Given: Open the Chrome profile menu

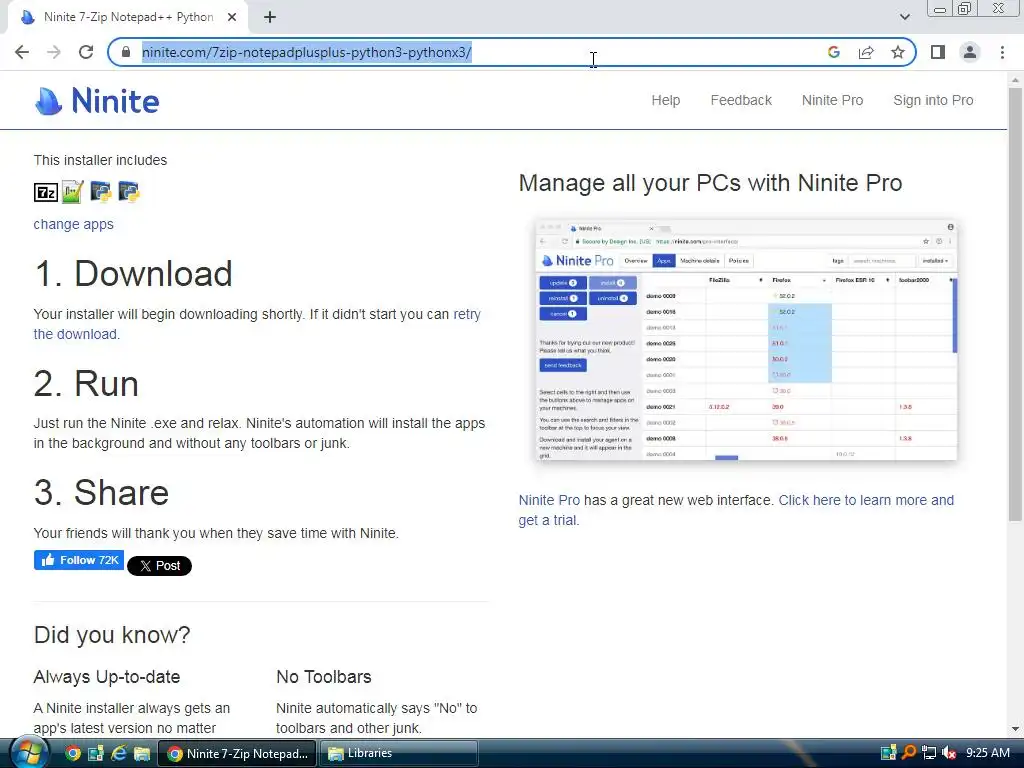Looking at the screenshot, I should (x=970, y=52).
